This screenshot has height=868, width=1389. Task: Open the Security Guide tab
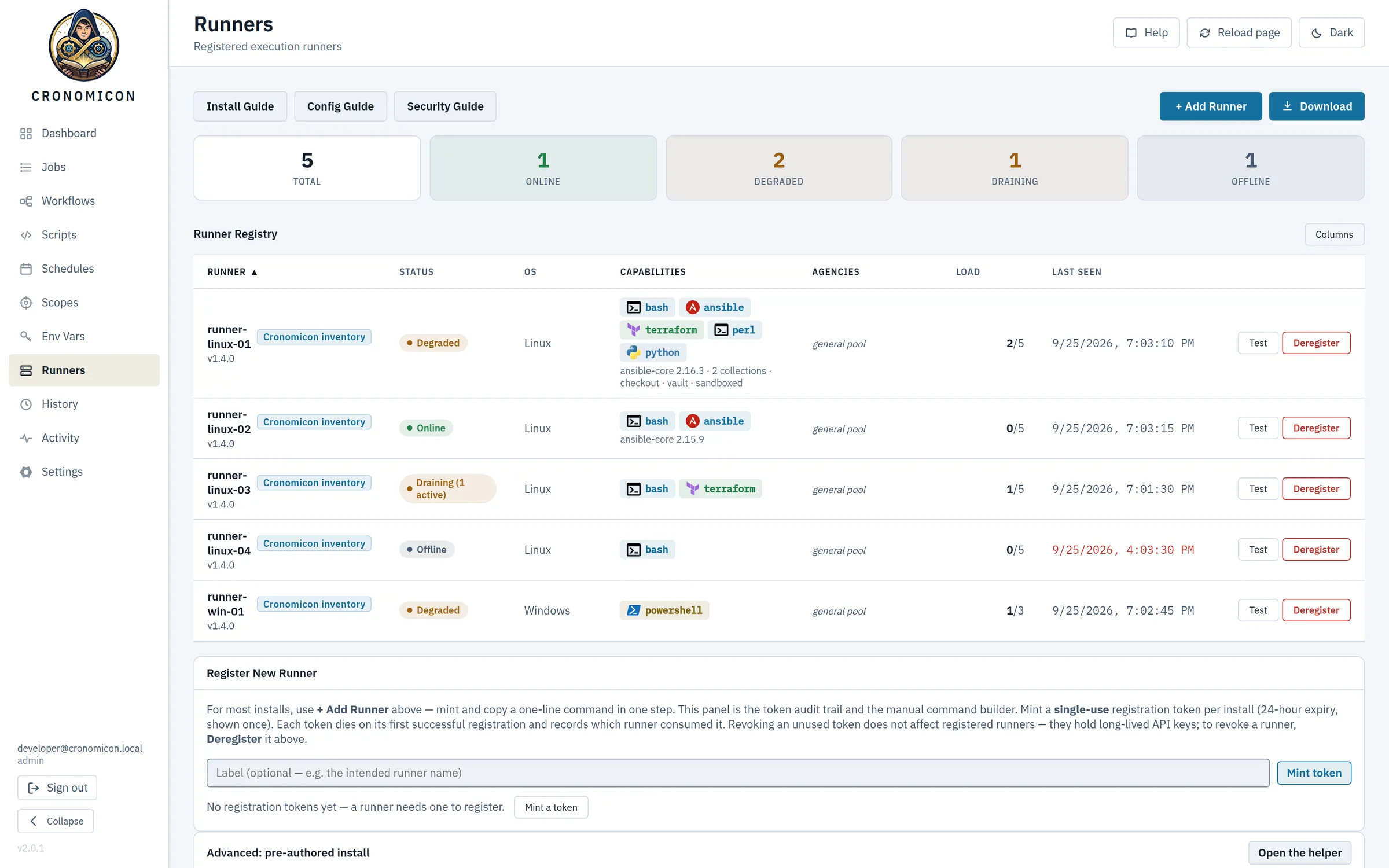[445, 106]
